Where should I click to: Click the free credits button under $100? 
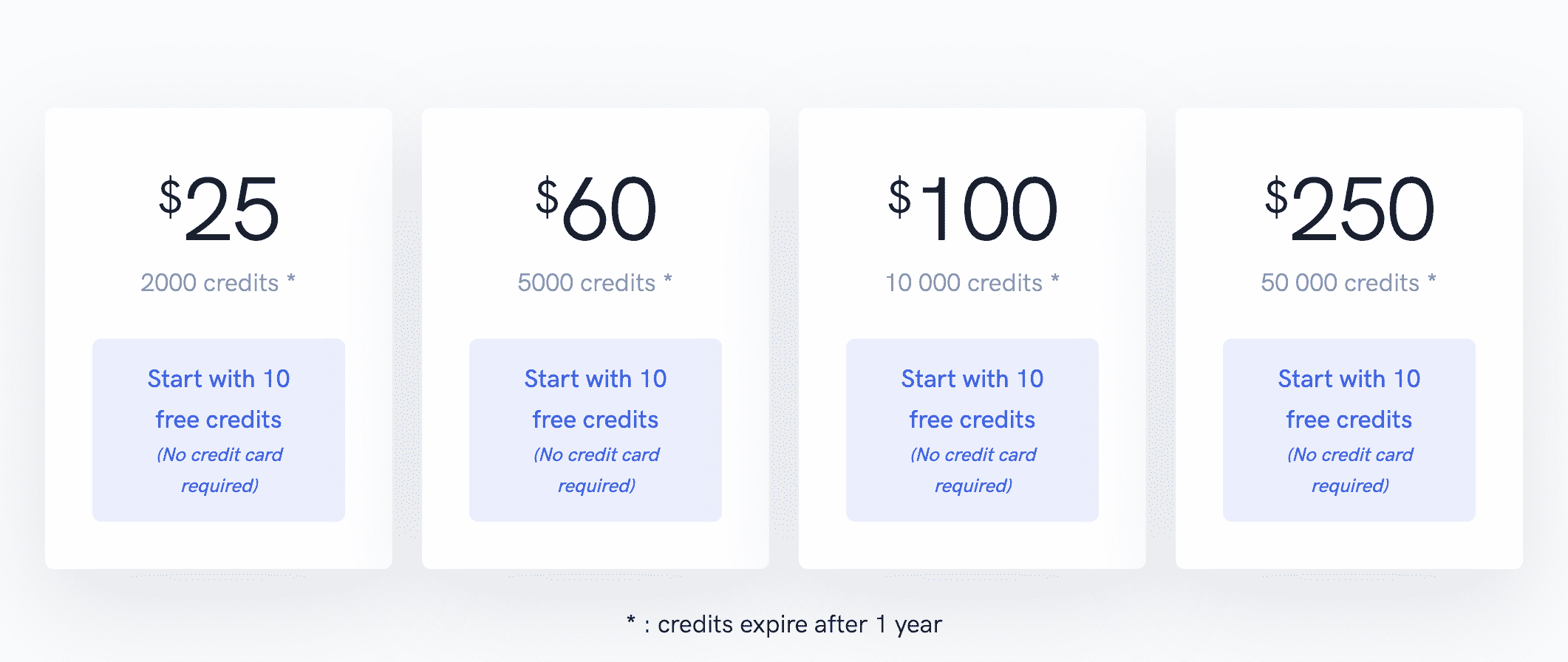click(x=972, y=430)
